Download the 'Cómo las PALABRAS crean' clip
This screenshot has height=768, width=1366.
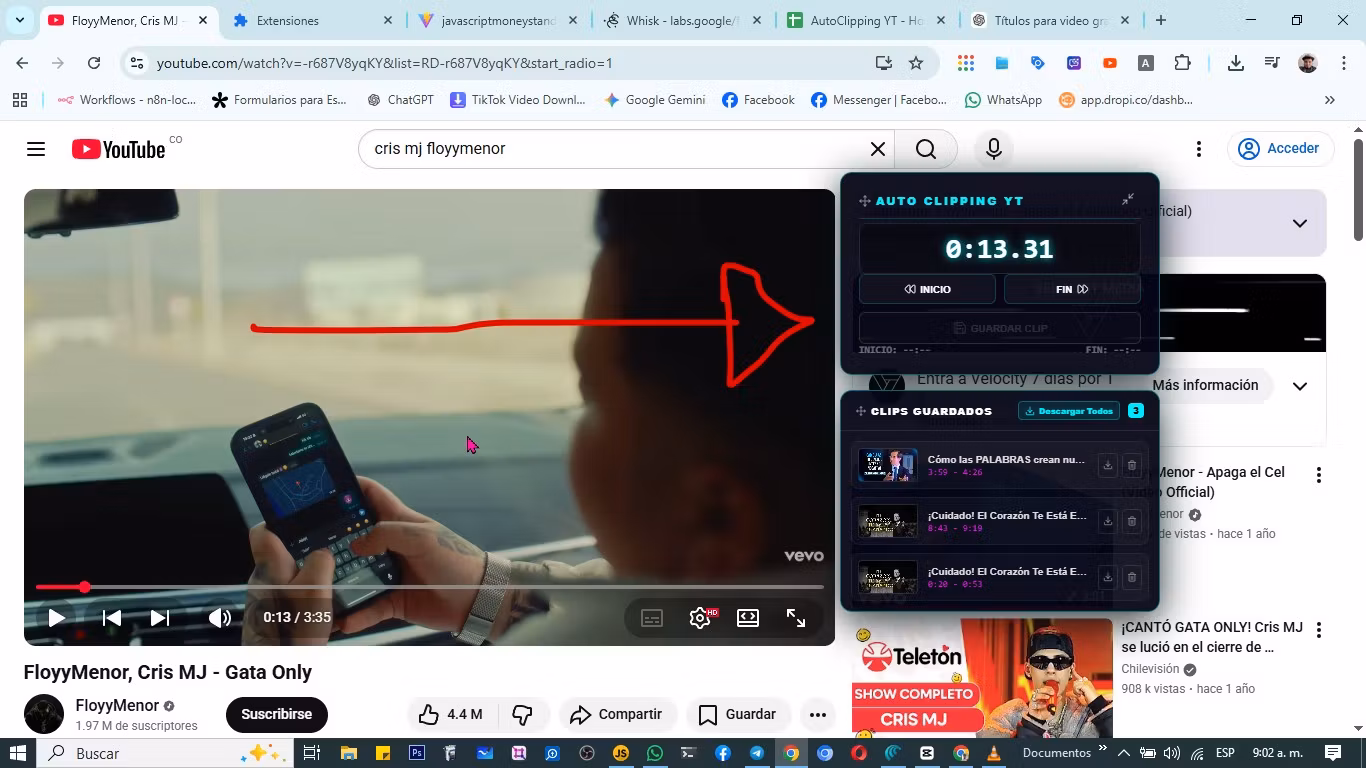coord(1107,465)
